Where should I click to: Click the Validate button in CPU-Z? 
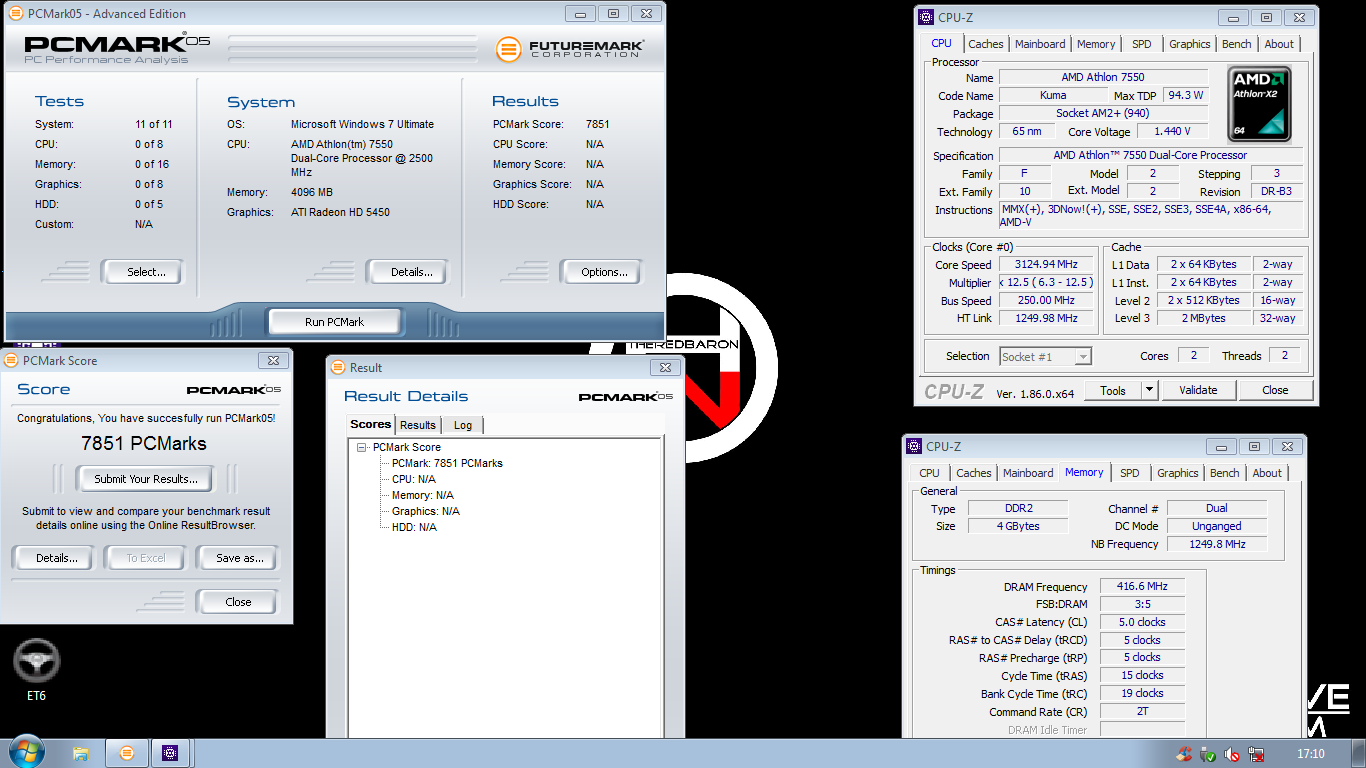(x=1198, y=390)
